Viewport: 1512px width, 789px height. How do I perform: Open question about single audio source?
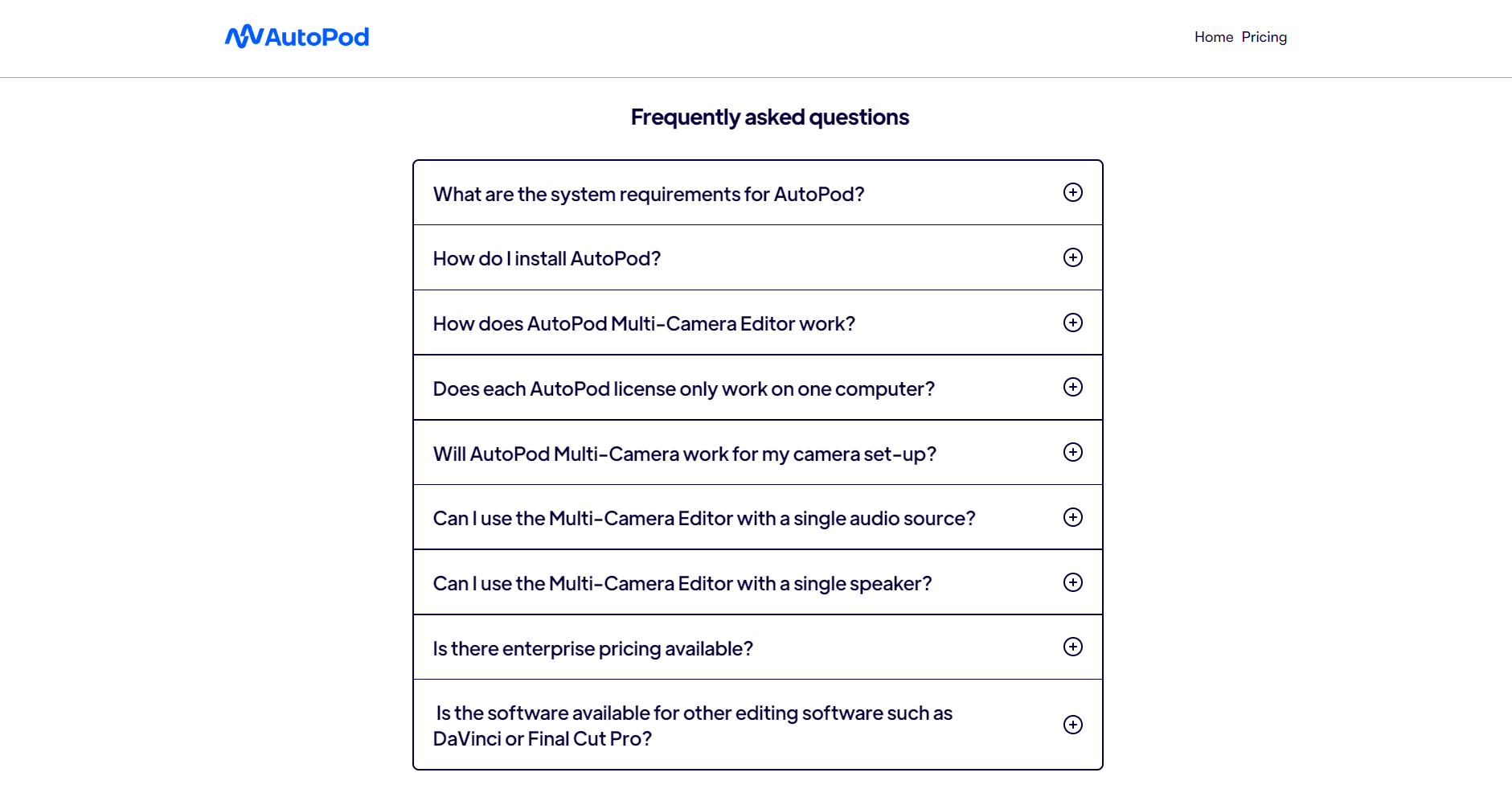coord(703,519)
